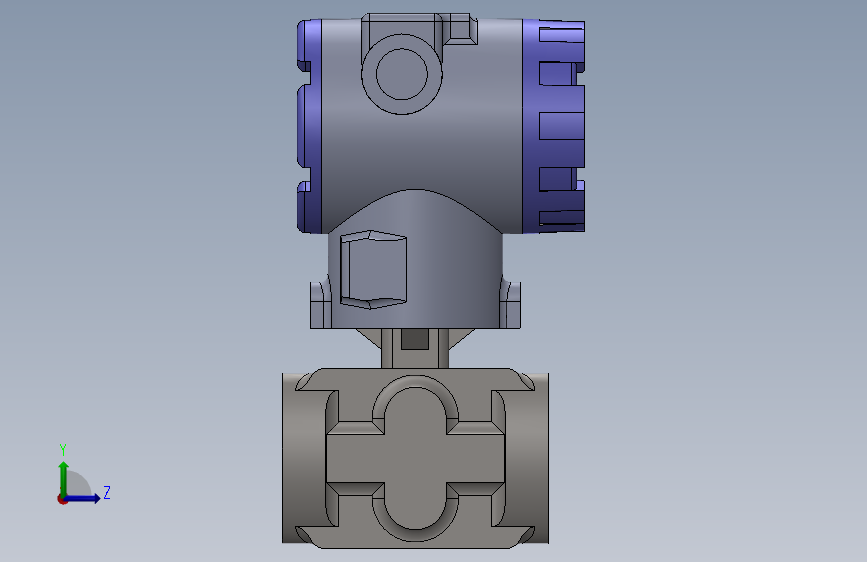Click the green Y axis arrow of triad
This screenshot has width=867, height=562.
[x=64, y=478]
